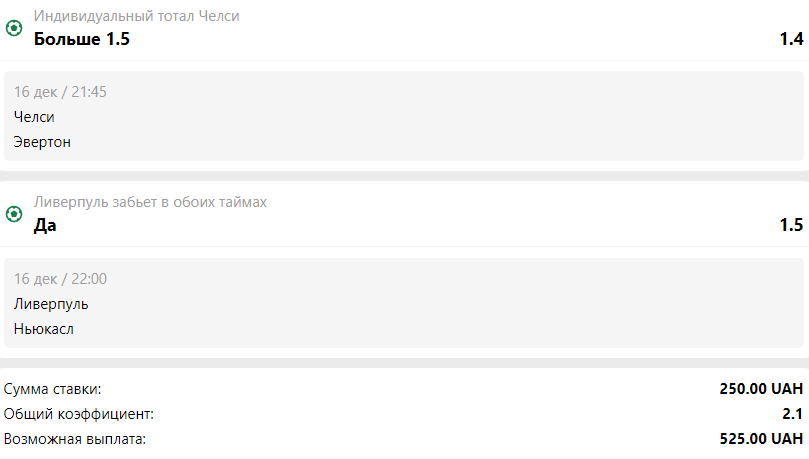The height and width of the screenshot is (459, 809).
Task: Click the 525.00 UAH possible payout
Action: point(762,439)
